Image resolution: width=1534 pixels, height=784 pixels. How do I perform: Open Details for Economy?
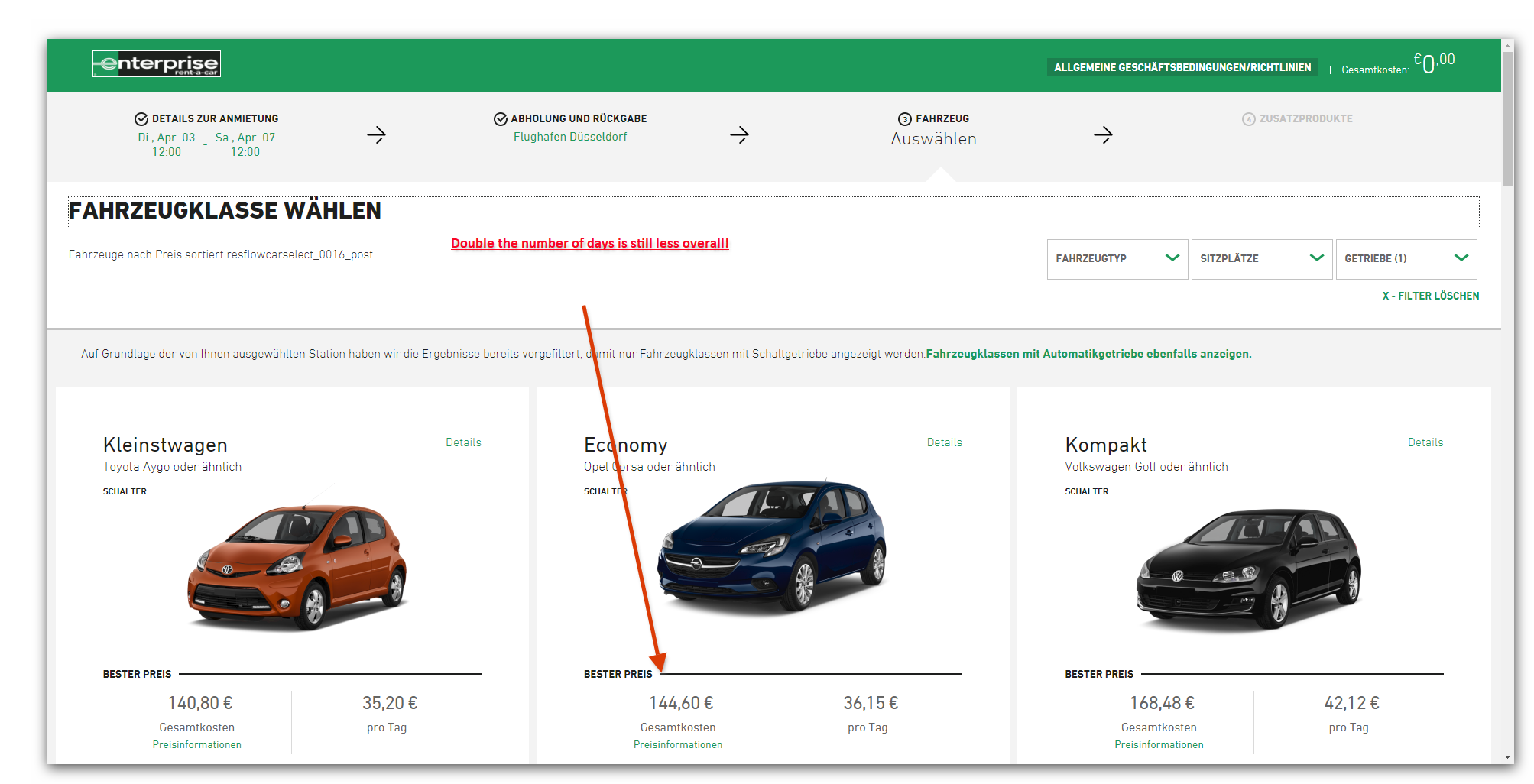(944, 442)
